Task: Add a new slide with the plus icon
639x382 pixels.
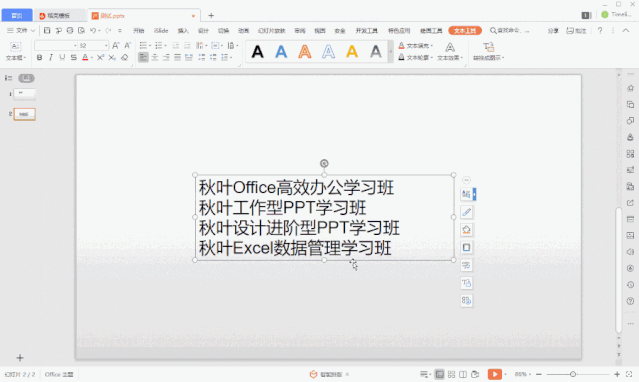Action: tap(20, 358)
